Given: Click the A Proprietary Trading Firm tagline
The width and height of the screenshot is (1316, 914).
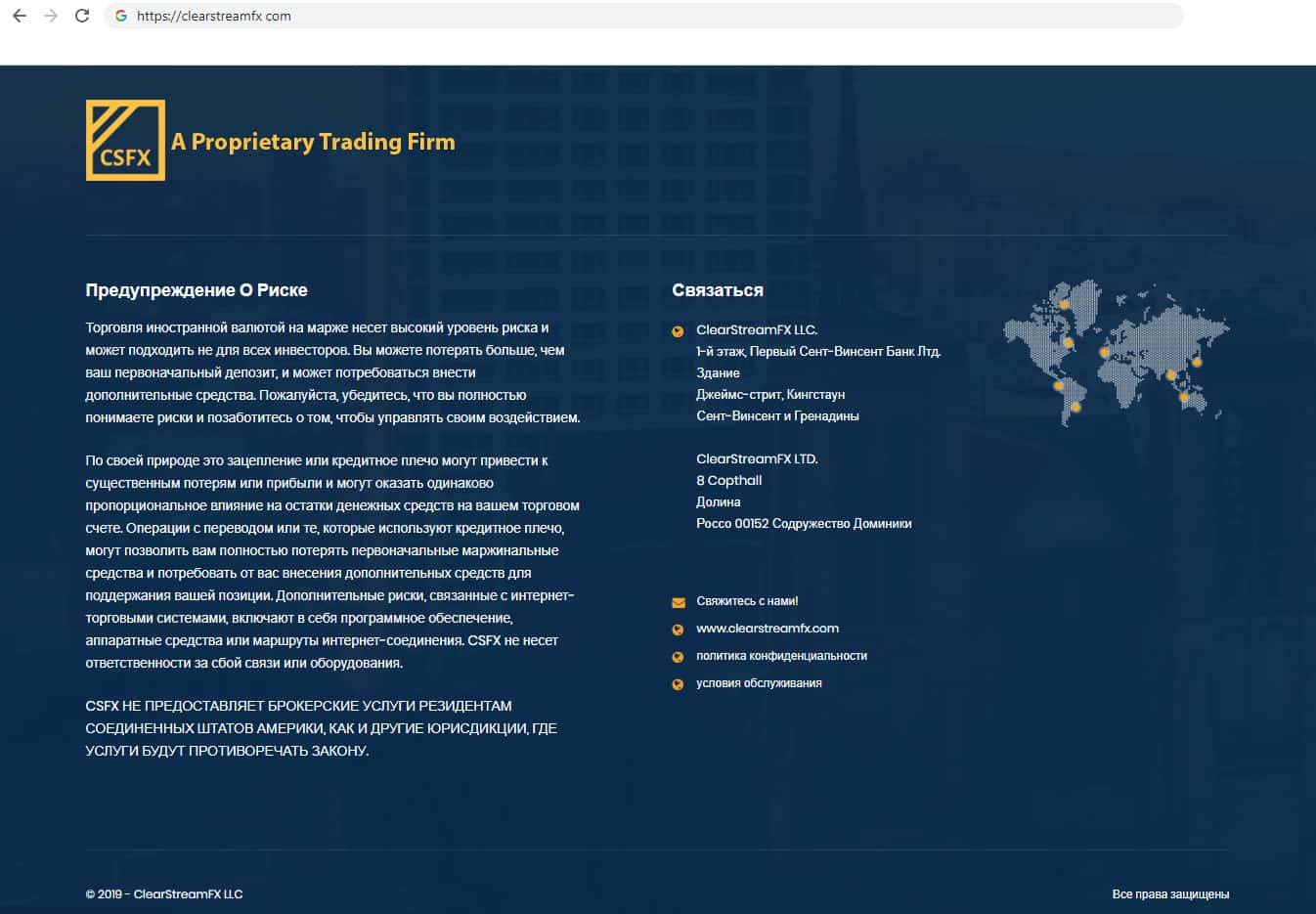Looking at the screenshot, I should (x=313, y=142).
